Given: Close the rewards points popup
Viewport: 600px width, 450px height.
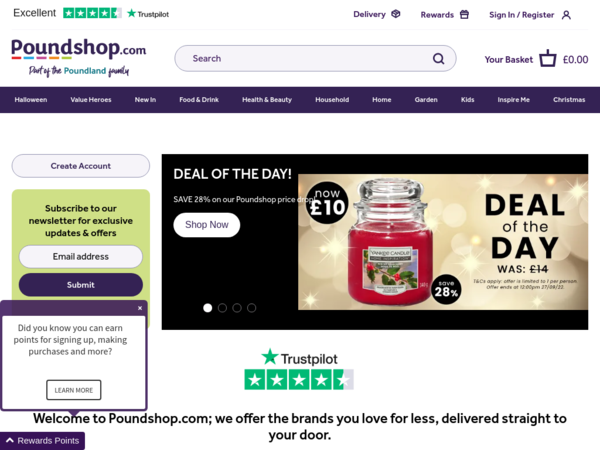Looking at the screenshot, I should click(x=140, y=308).
